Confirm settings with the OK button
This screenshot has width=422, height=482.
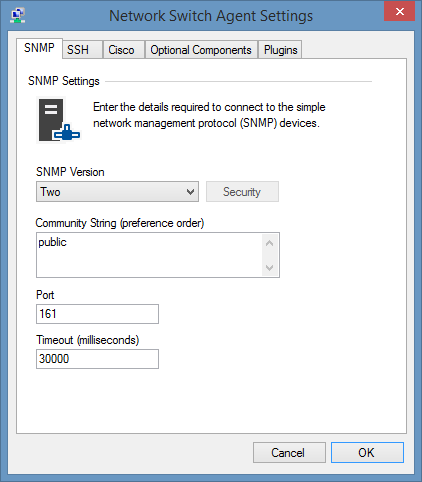pyautogui.click(x=367, y=453)
